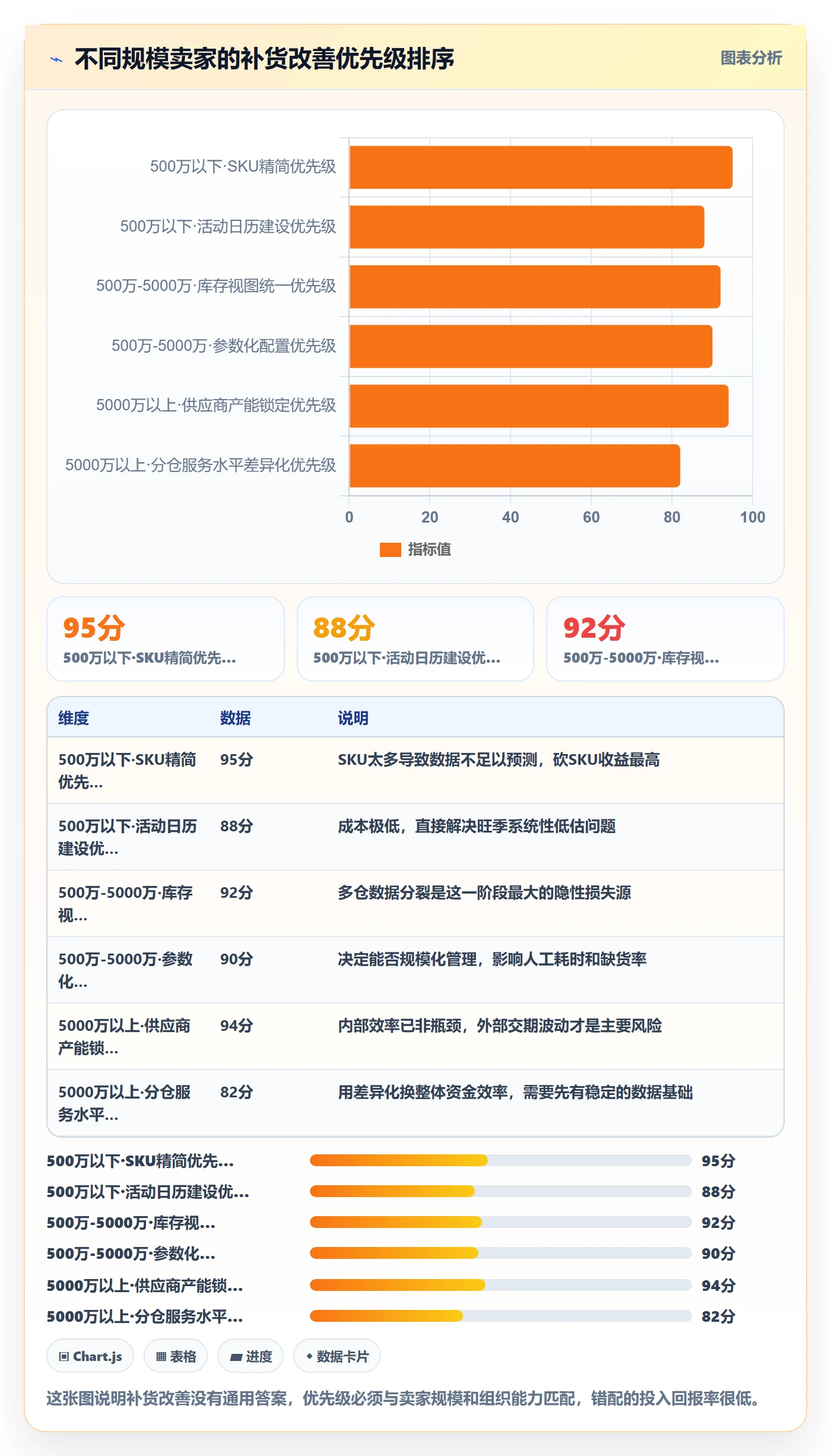Image resolution: width=831 pixels, height=1456 pixels.
Task: Select the Chart.js tag
Action: [x=90, y=1356]
